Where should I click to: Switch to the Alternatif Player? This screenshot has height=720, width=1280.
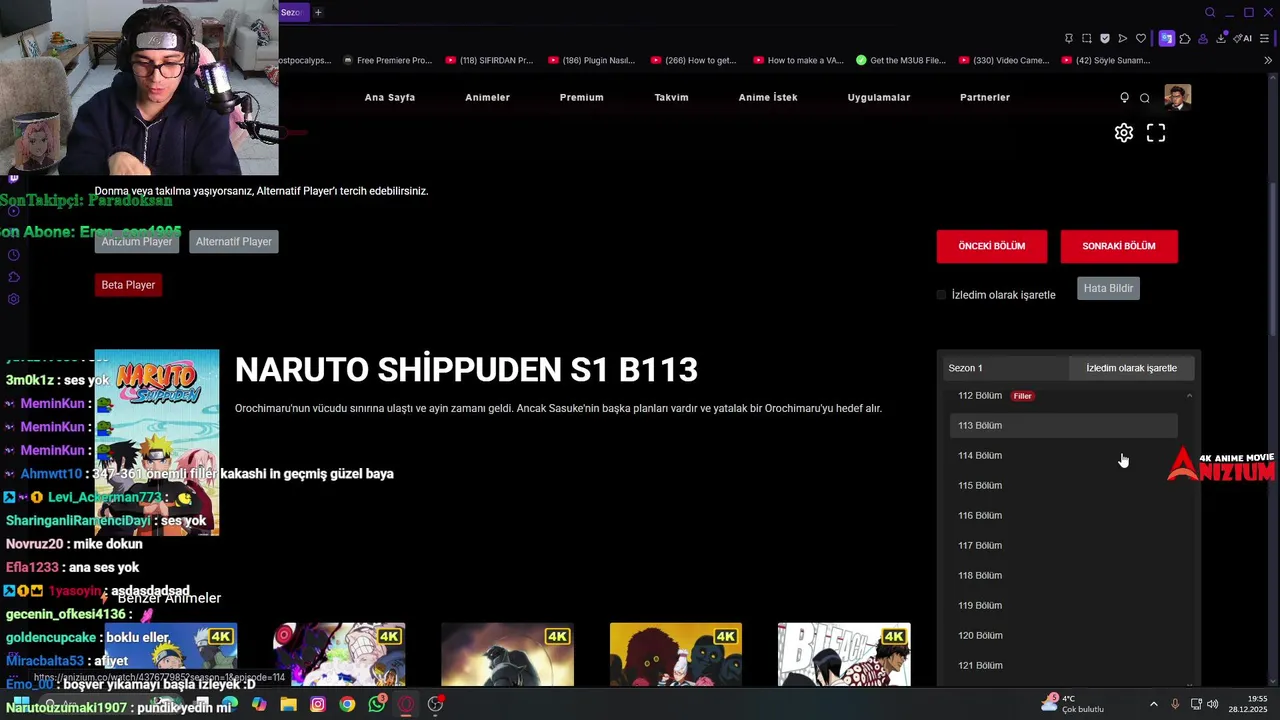coord(233,242)
